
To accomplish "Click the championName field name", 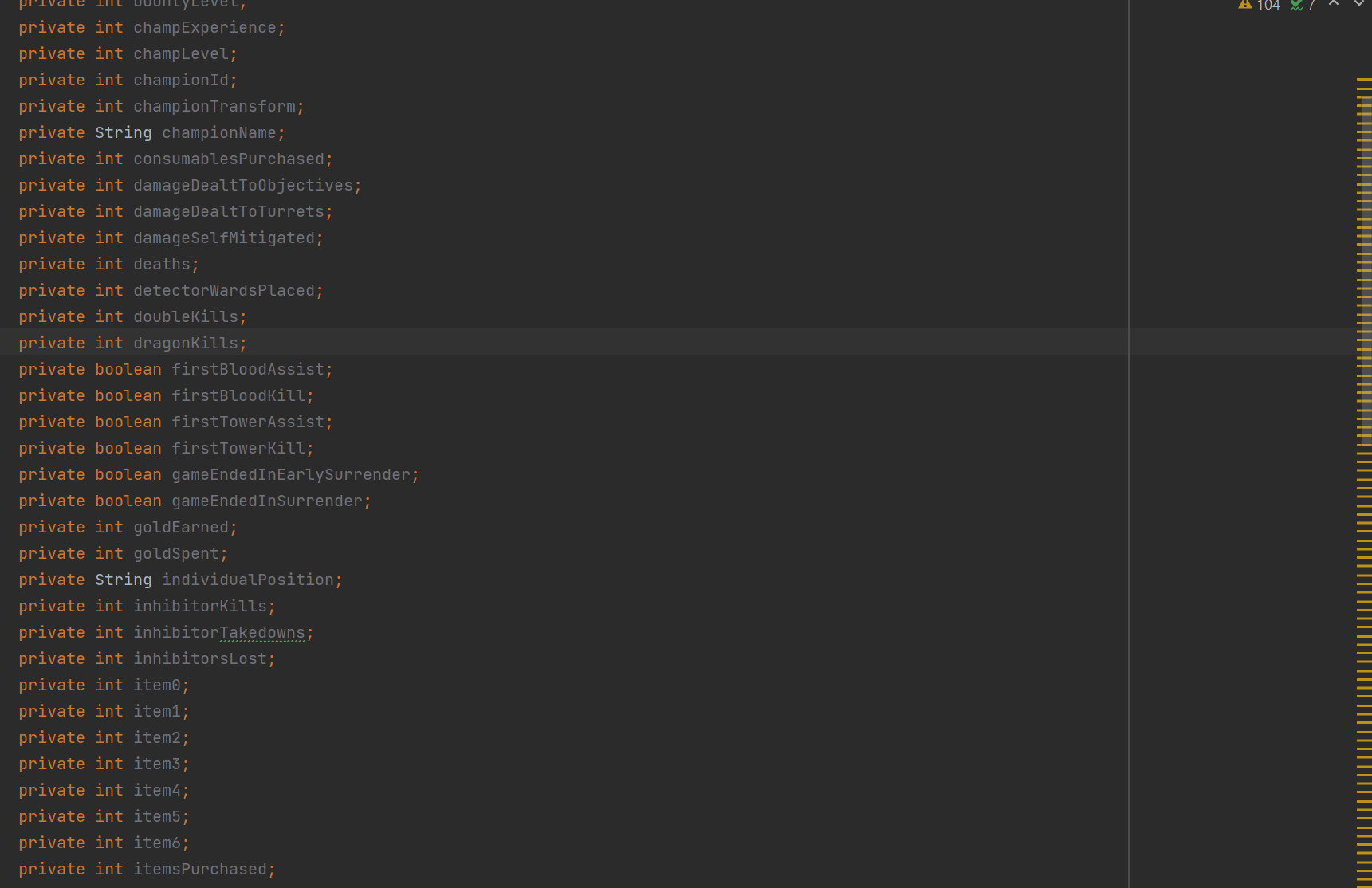I will tap(219, 133).
